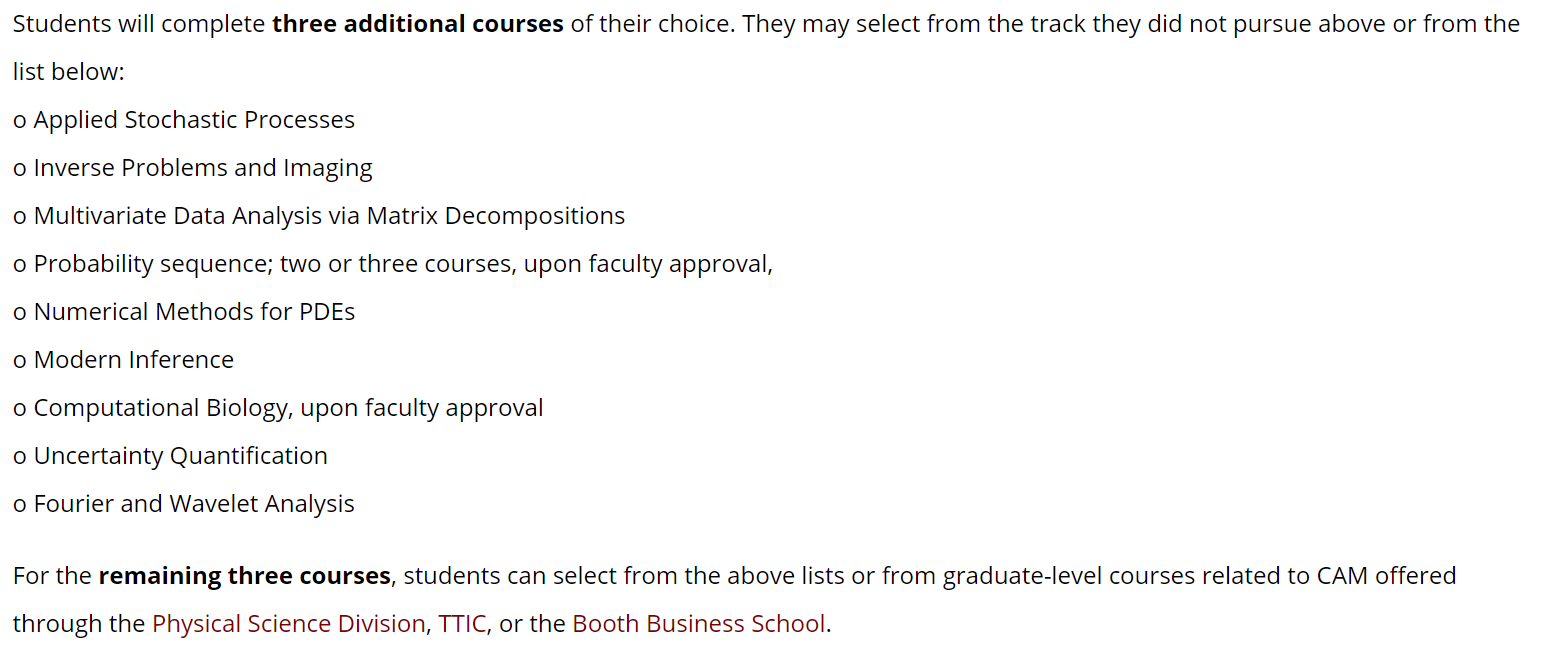Click 'two or three courses' in Probability line

398,264
